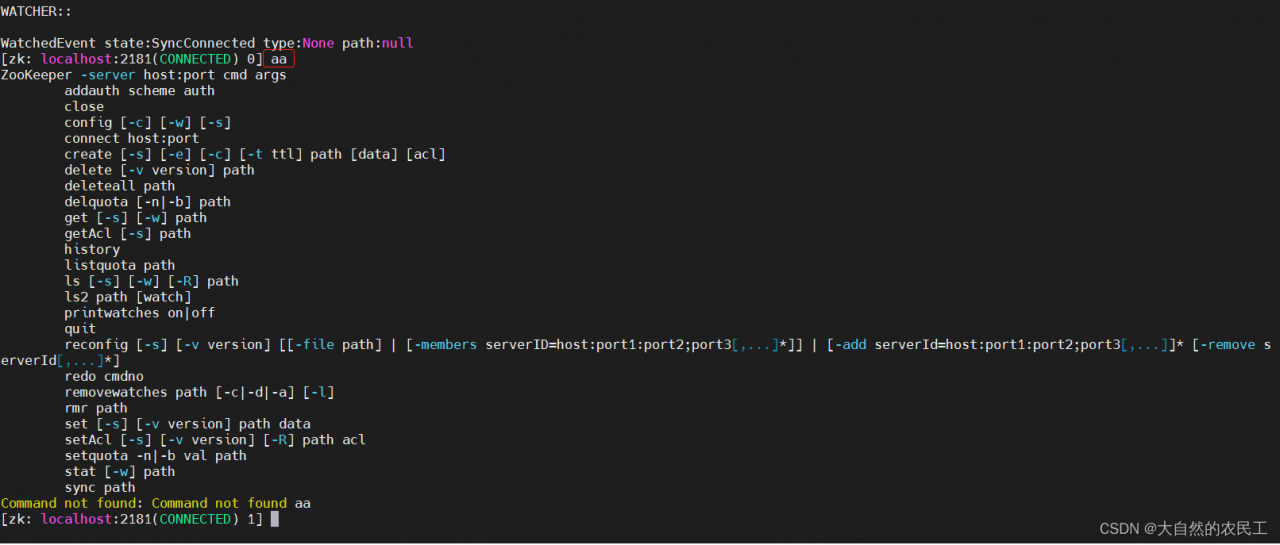This screenshot has width=1280, height=545.
Task: Click the 'deleteall path' line
Action: 120,186
